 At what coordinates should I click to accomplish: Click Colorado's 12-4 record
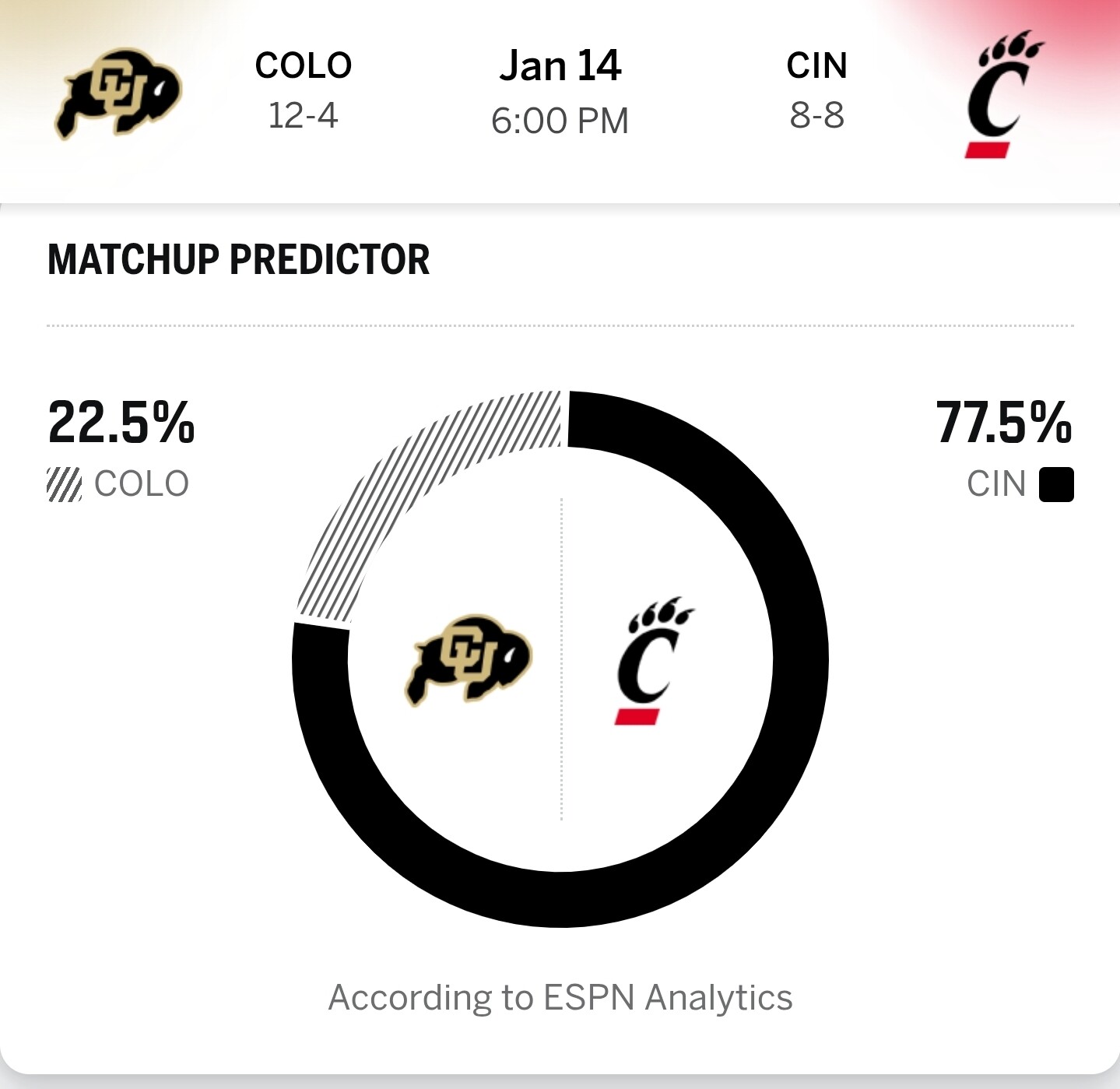pos(304,115)
